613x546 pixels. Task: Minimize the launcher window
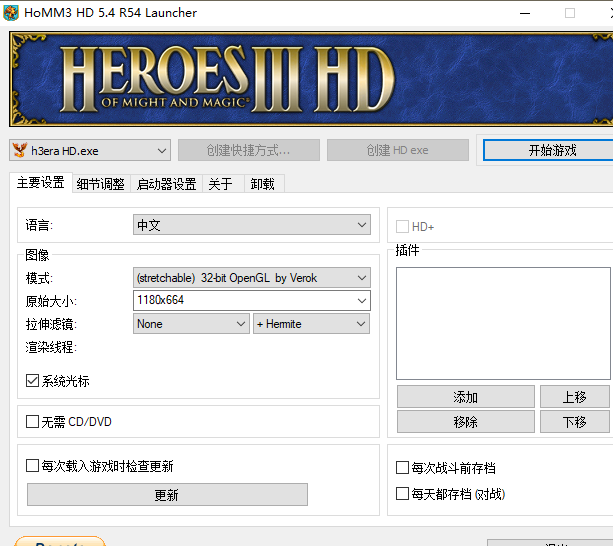525,13
